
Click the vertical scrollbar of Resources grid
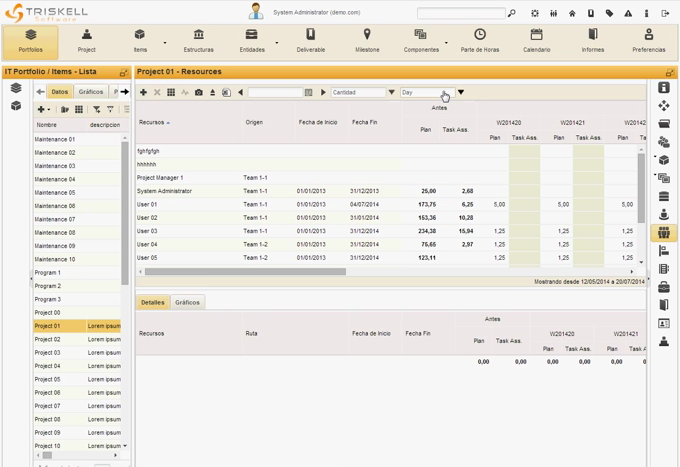pos(641,188)
